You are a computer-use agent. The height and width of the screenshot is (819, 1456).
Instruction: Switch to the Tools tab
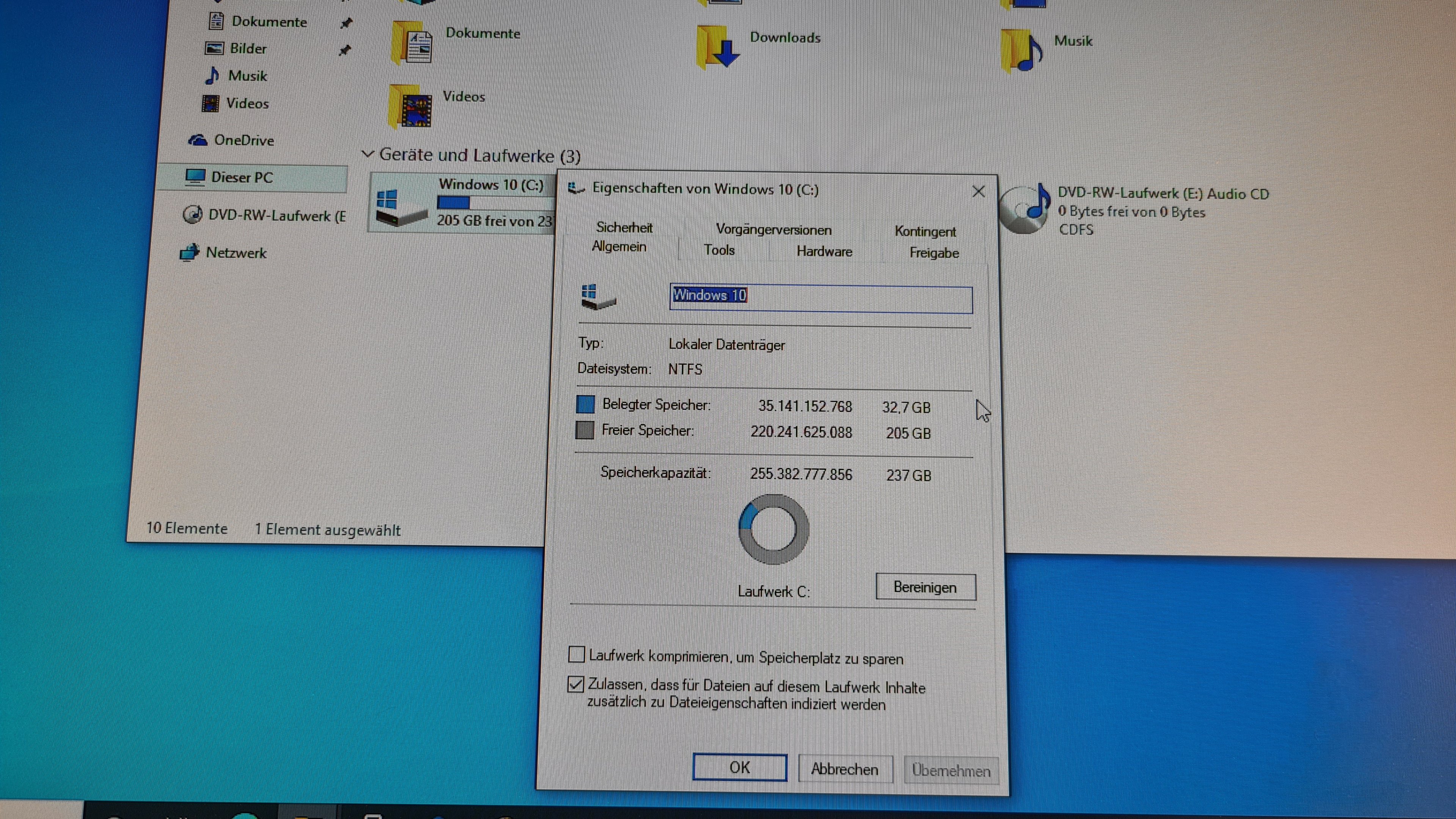click(x=719, y=250)
